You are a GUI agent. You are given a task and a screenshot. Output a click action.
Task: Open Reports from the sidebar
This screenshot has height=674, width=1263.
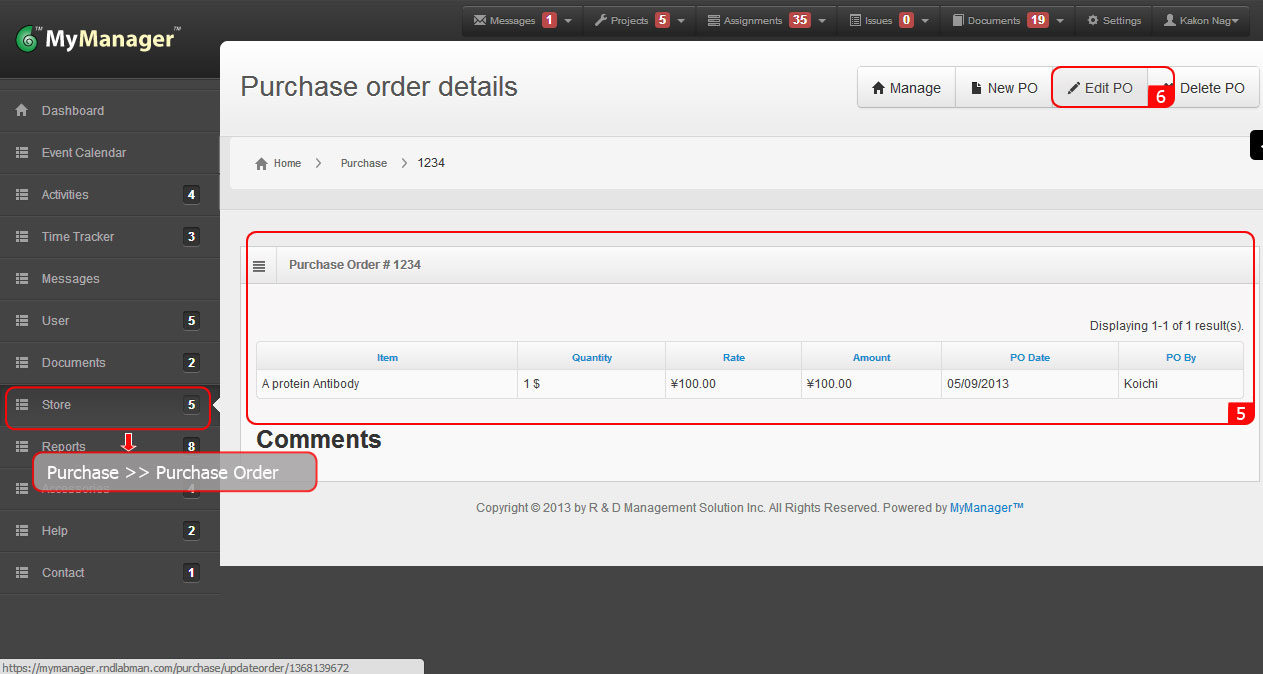tap(64, 446)
